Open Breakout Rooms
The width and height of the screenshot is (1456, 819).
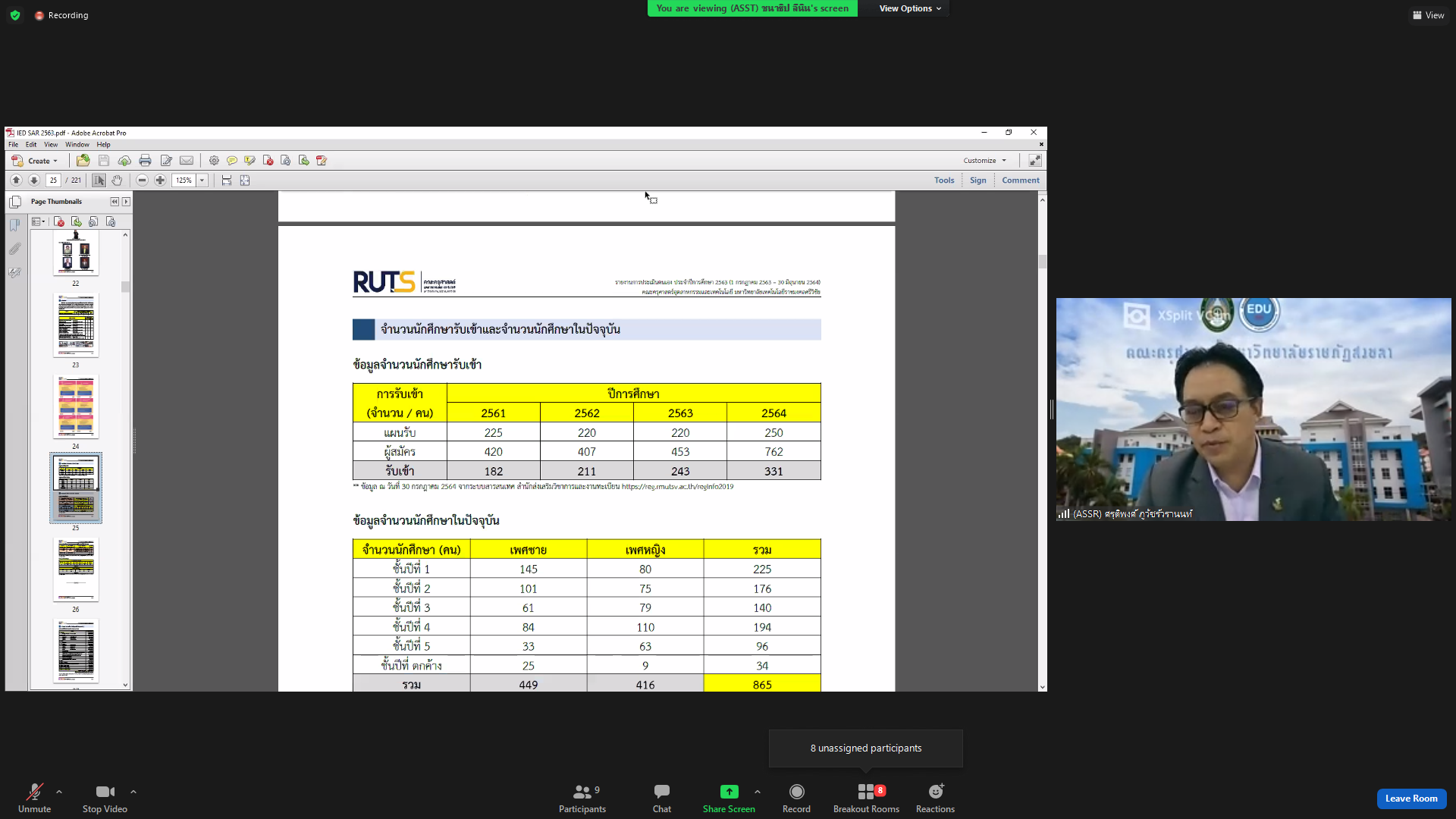point(866,799)
